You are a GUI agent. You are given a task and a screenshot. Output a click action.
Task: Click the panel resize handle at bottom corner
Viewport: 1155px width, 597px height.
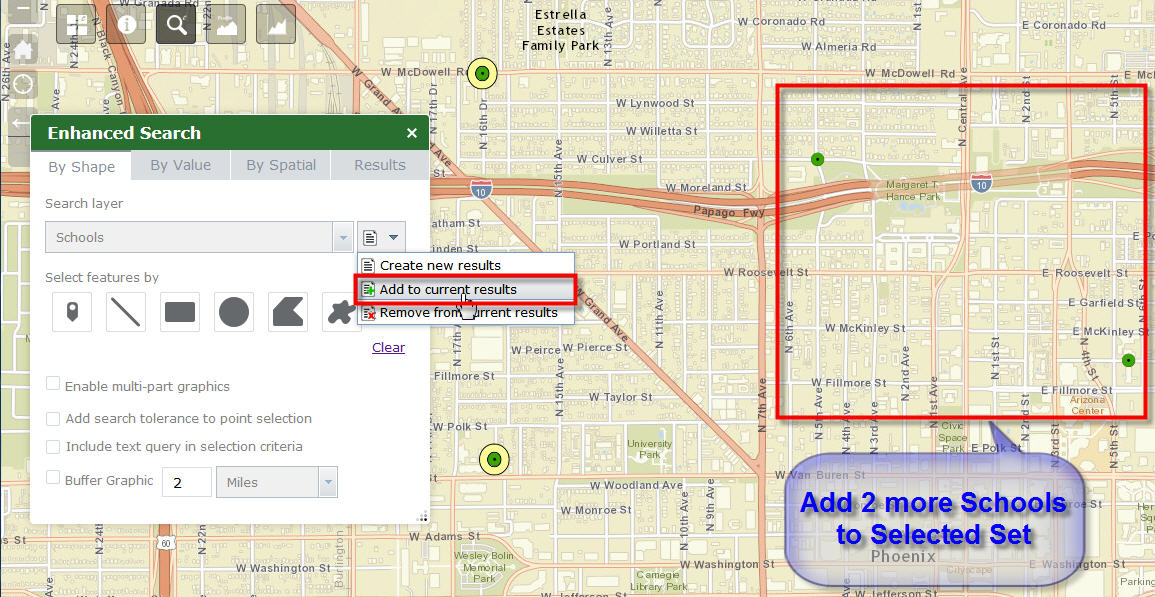tap(422, 517)
